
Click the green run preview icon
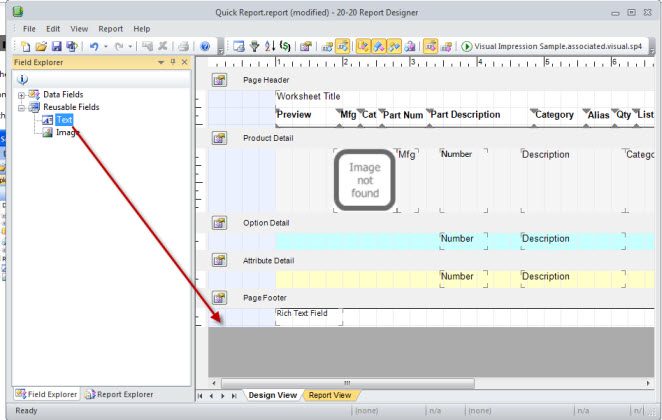click(x=467, y=47)
